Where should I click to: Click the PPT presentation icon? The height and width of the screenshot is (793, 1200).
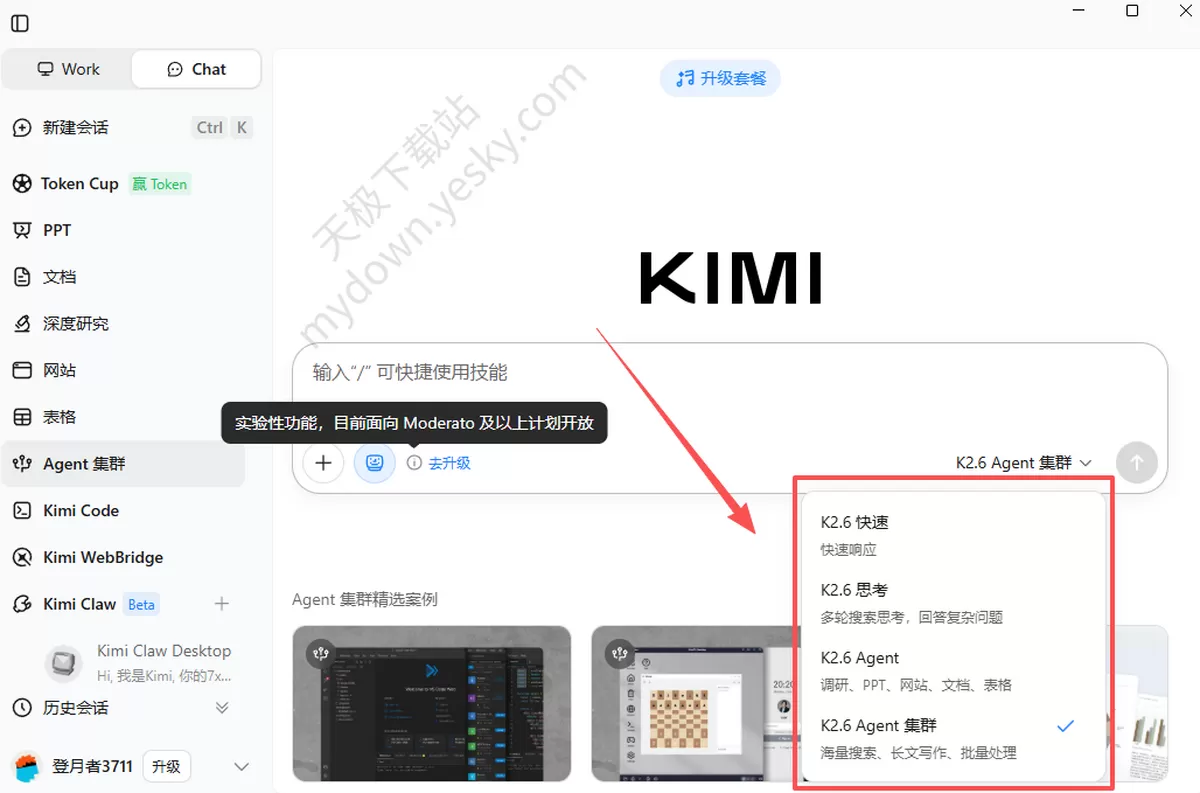tap(22, 230)
